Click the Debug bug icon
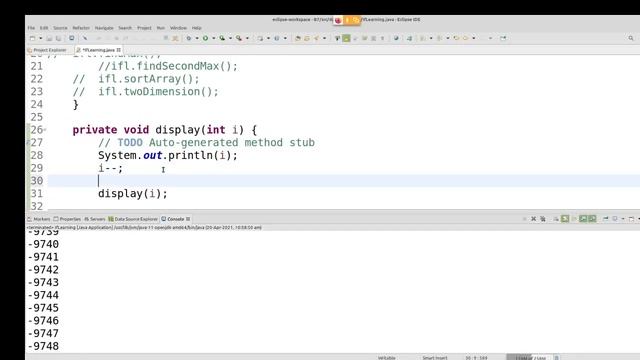This screenshot has height=360, width=640. pos(189,38)
